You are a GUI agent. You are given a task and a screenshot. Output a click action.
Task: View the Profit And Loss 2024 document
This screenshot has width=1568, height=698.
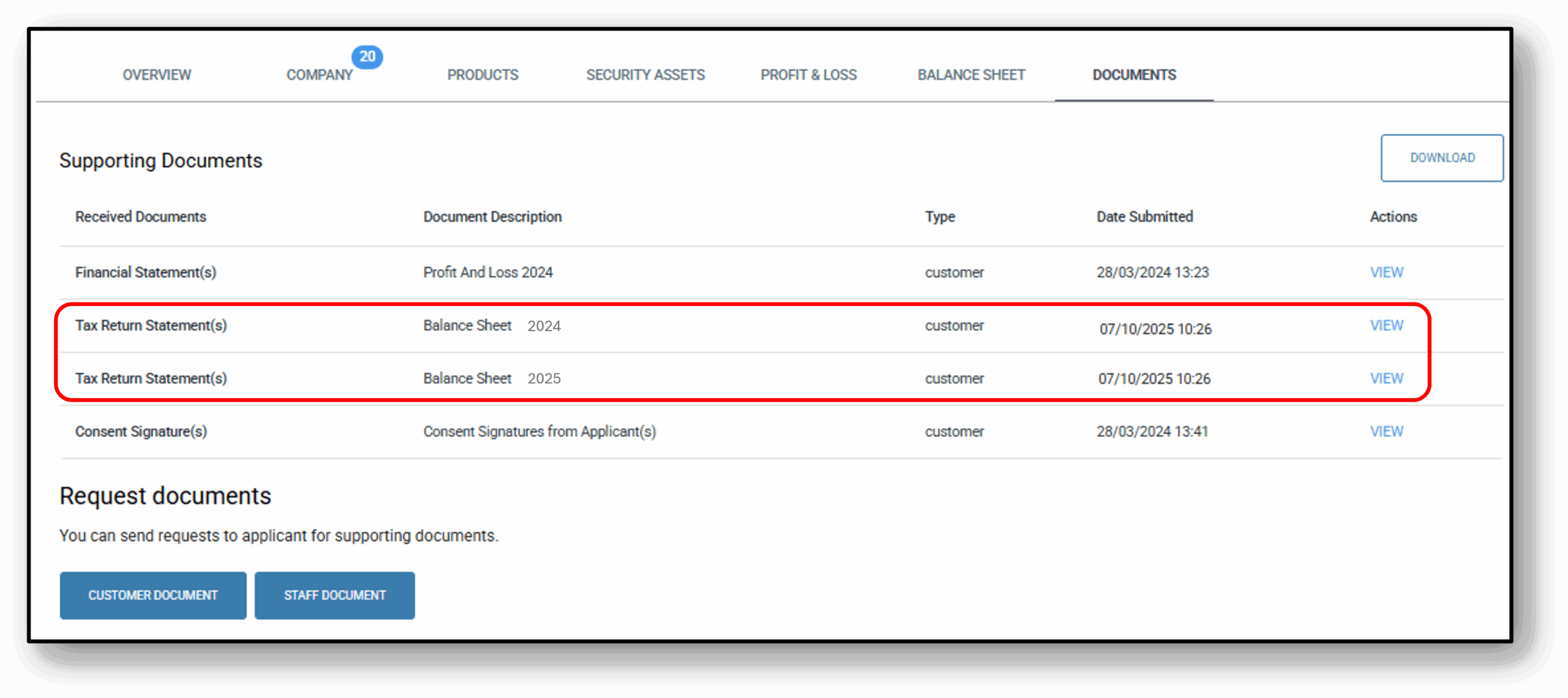point(1386,272)
